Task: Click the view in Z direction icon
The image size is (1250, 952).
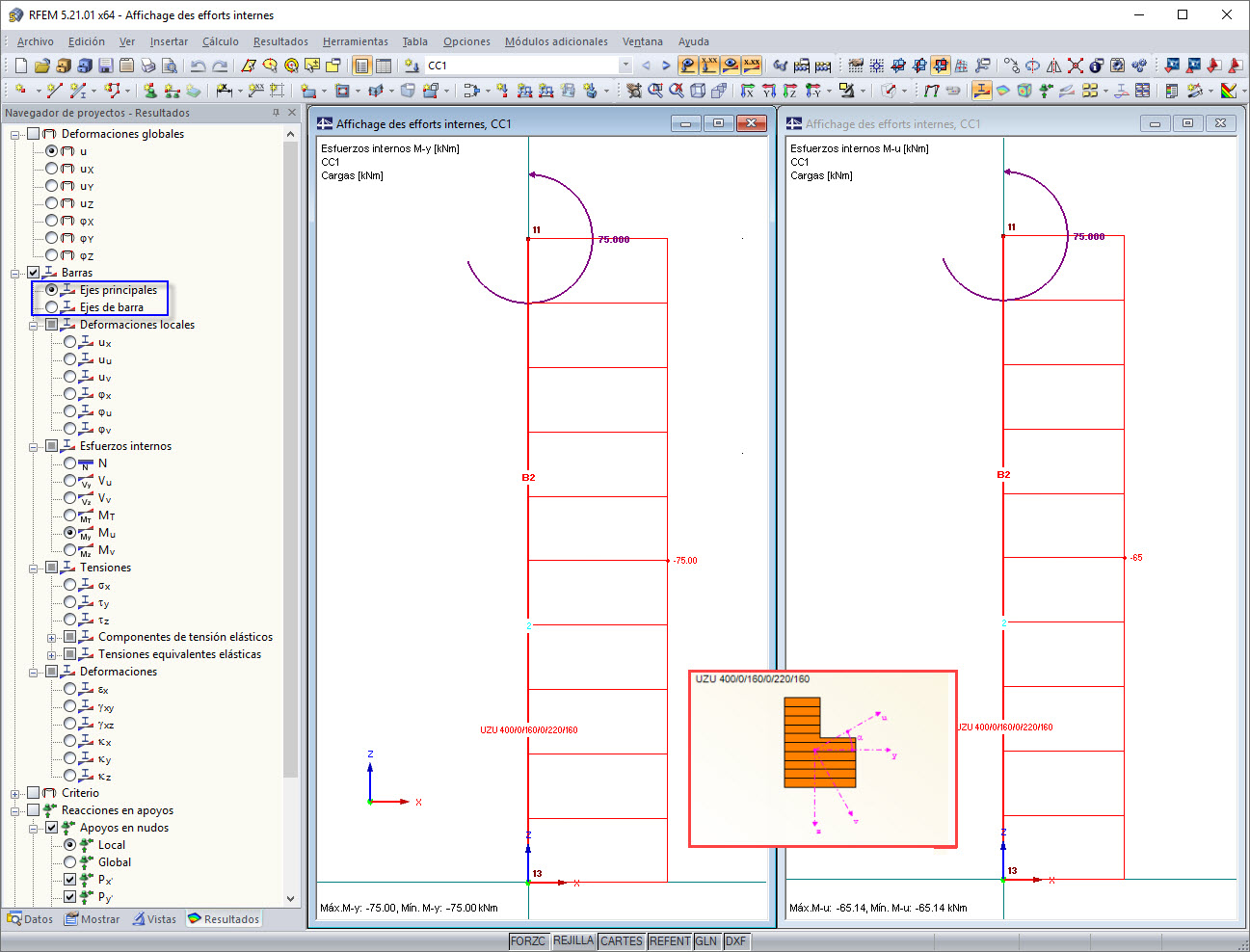Action: [x=790, y=91]
